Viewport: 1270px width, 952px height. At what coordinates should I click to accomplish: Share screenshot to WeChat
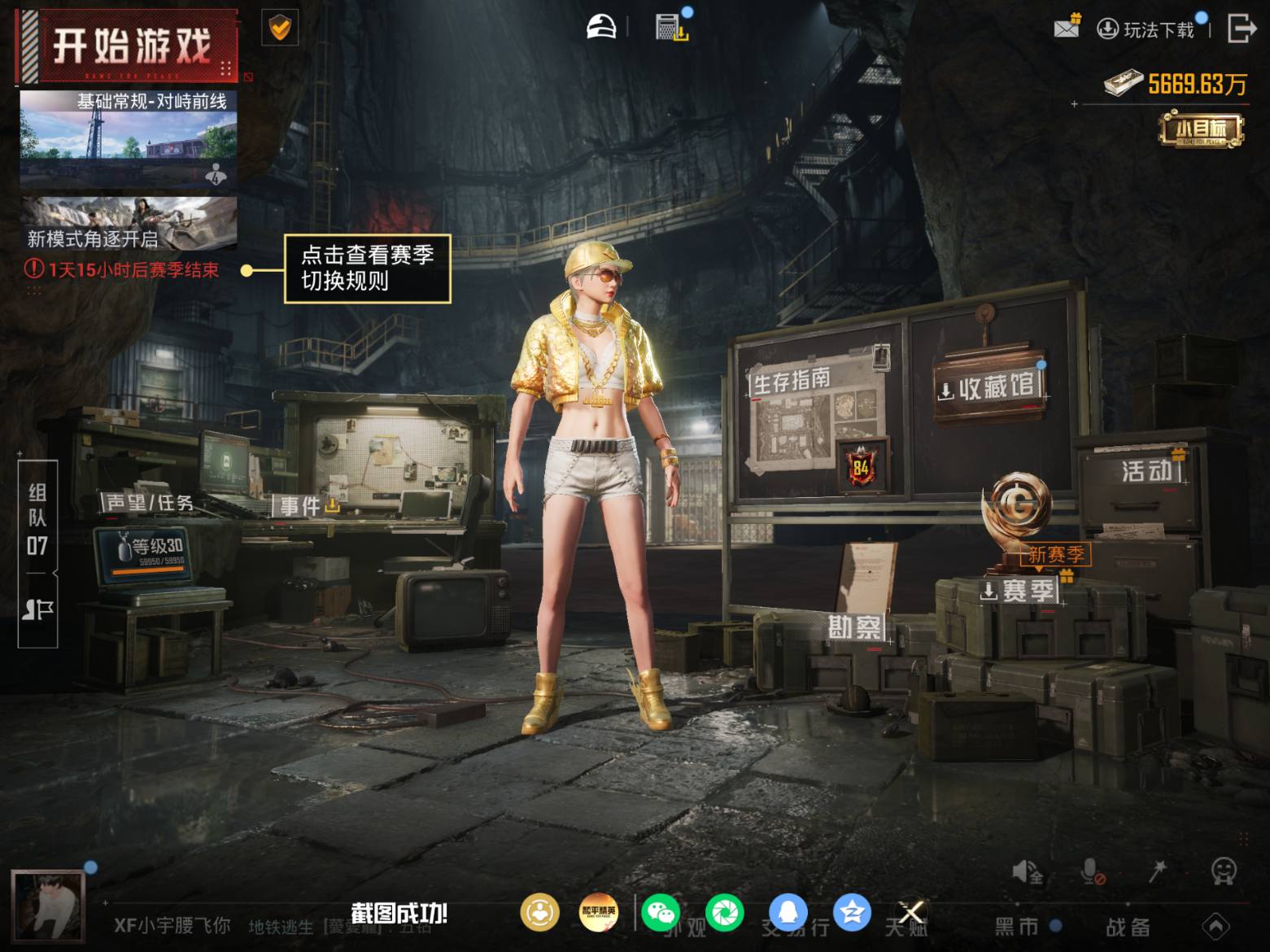pos(661,912)
